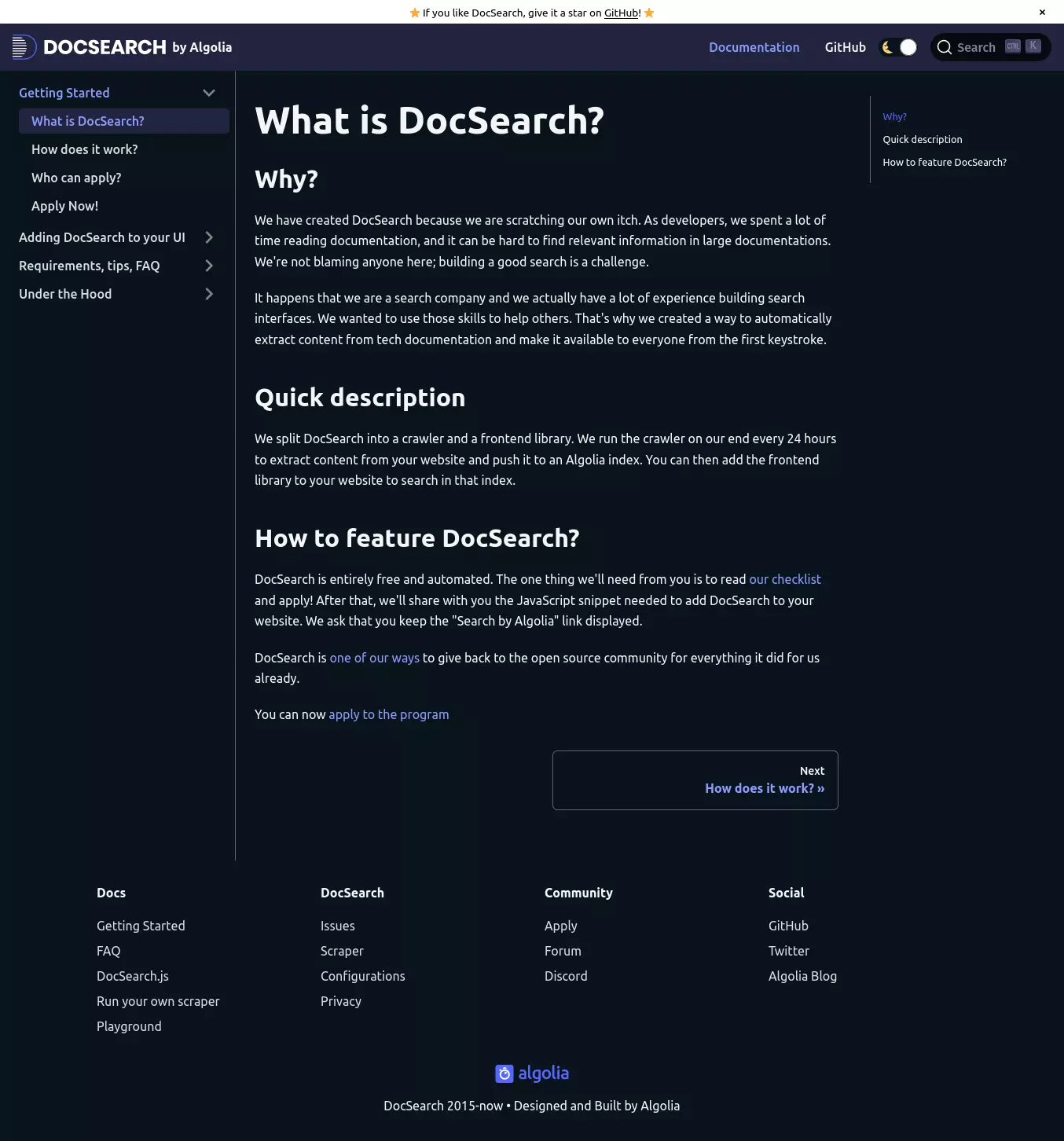This screenshot has width=1064, height=1141.
Task: Collapse the Getting Started section chevron
Action: click(209, 93)
